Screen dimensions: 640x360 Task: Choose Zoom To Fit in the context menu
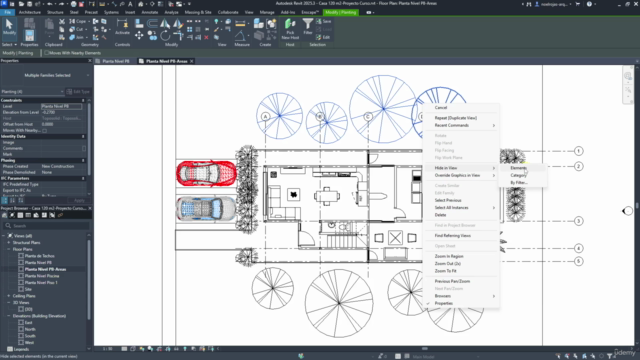[x=445, y=271]
